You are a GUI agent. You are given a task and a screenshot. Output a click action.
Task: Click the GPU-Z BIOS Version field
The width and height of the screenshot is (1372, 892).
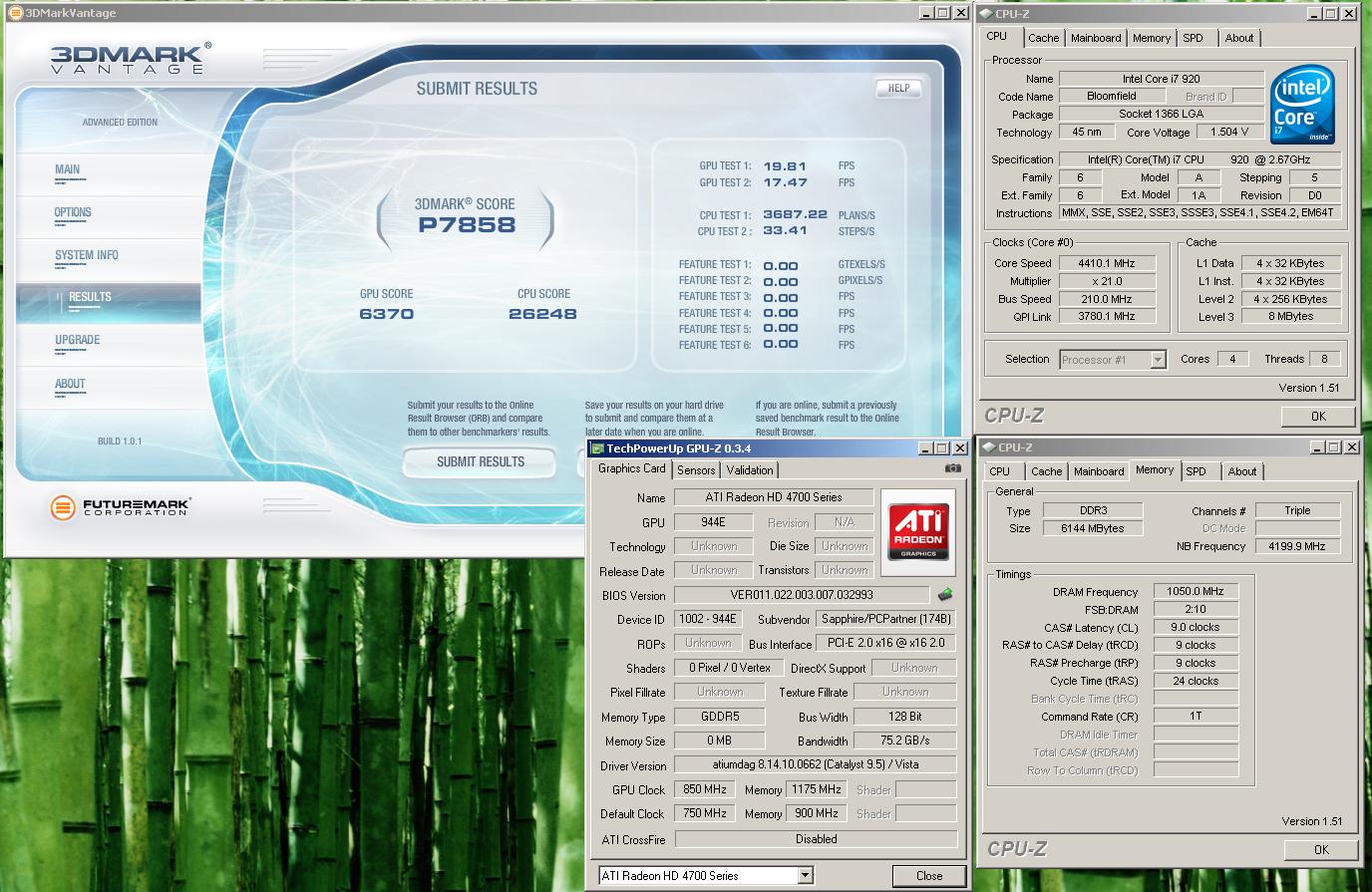pos(802,595)
